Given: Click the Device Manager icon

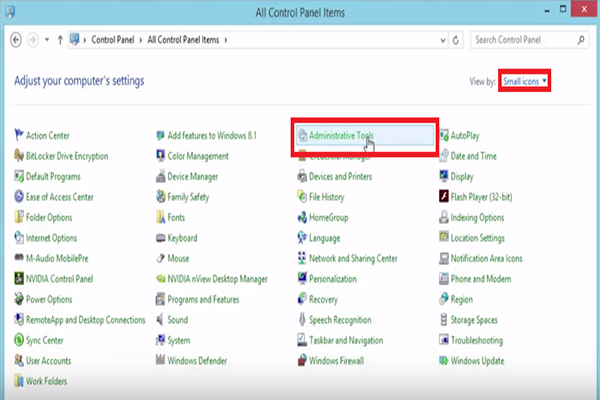Looking at the screenshot, I should (x=161, y=176).
